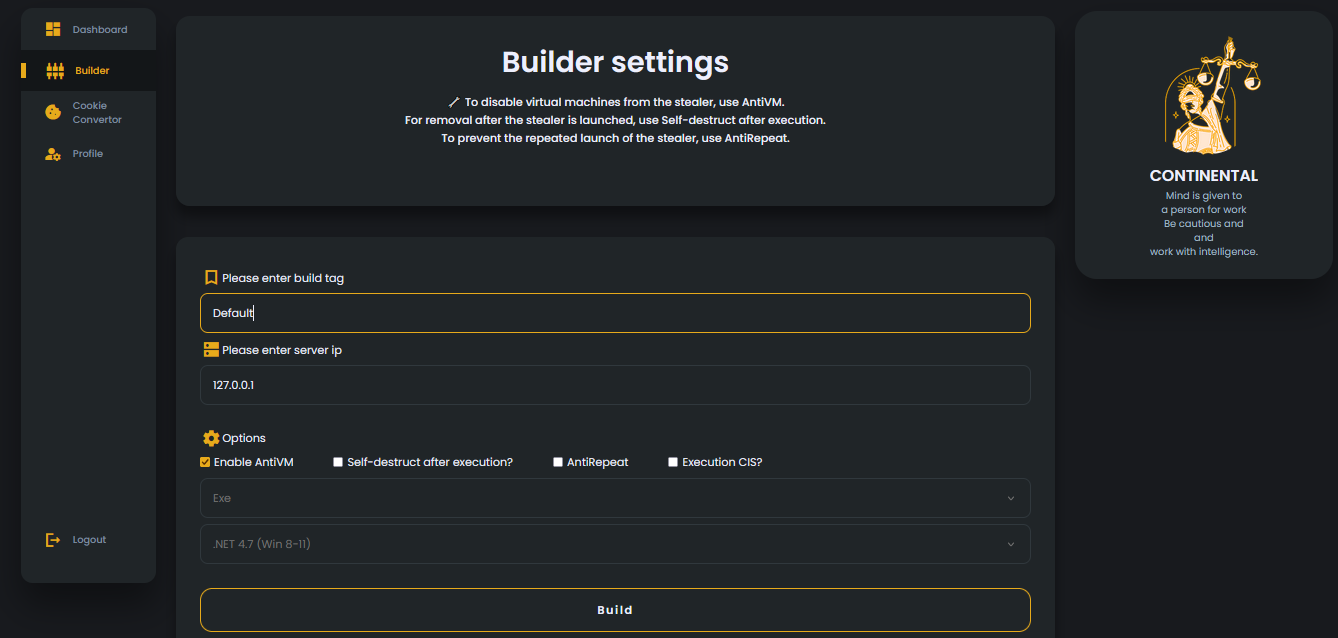
Task: Tick the Self-destruct after execution checkbox
Action: 338,462
